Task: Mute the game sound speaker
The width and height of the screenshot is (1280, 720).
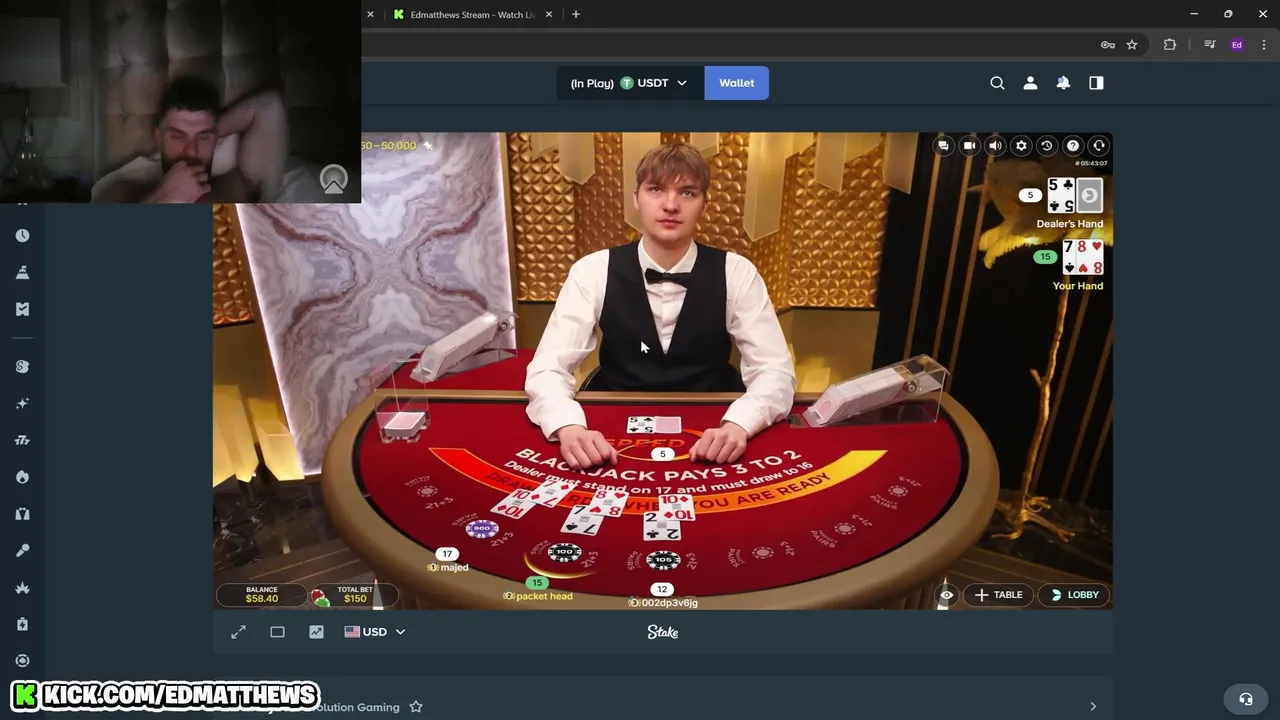Action: pos(995,146)
